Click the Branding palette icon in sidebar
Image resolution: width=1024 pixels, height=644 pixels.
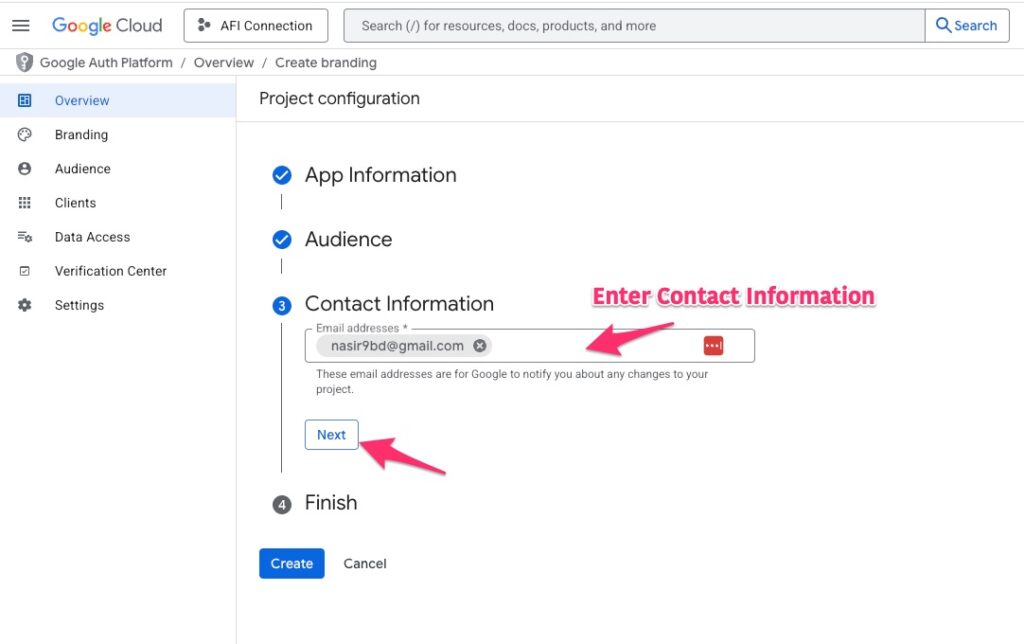25,135
